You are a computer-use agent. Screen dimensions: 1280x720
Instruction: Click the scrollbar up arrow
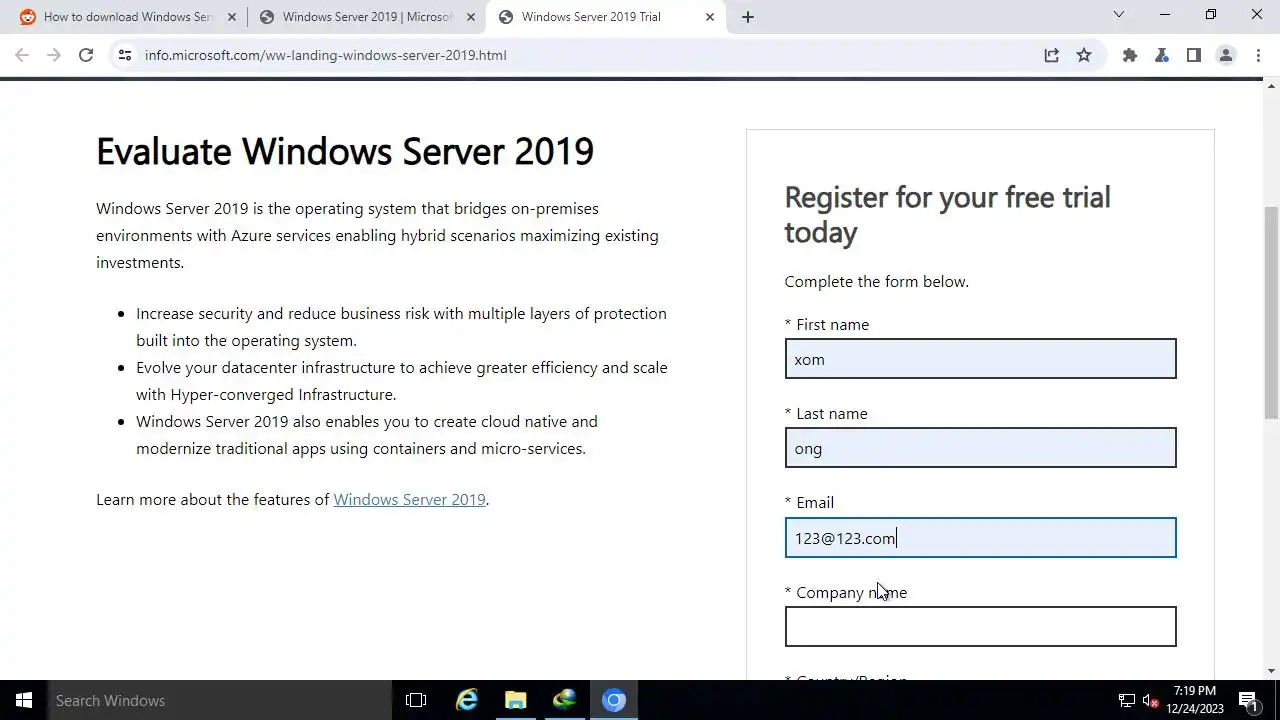pyautogui.click(x=1271, y=86)
